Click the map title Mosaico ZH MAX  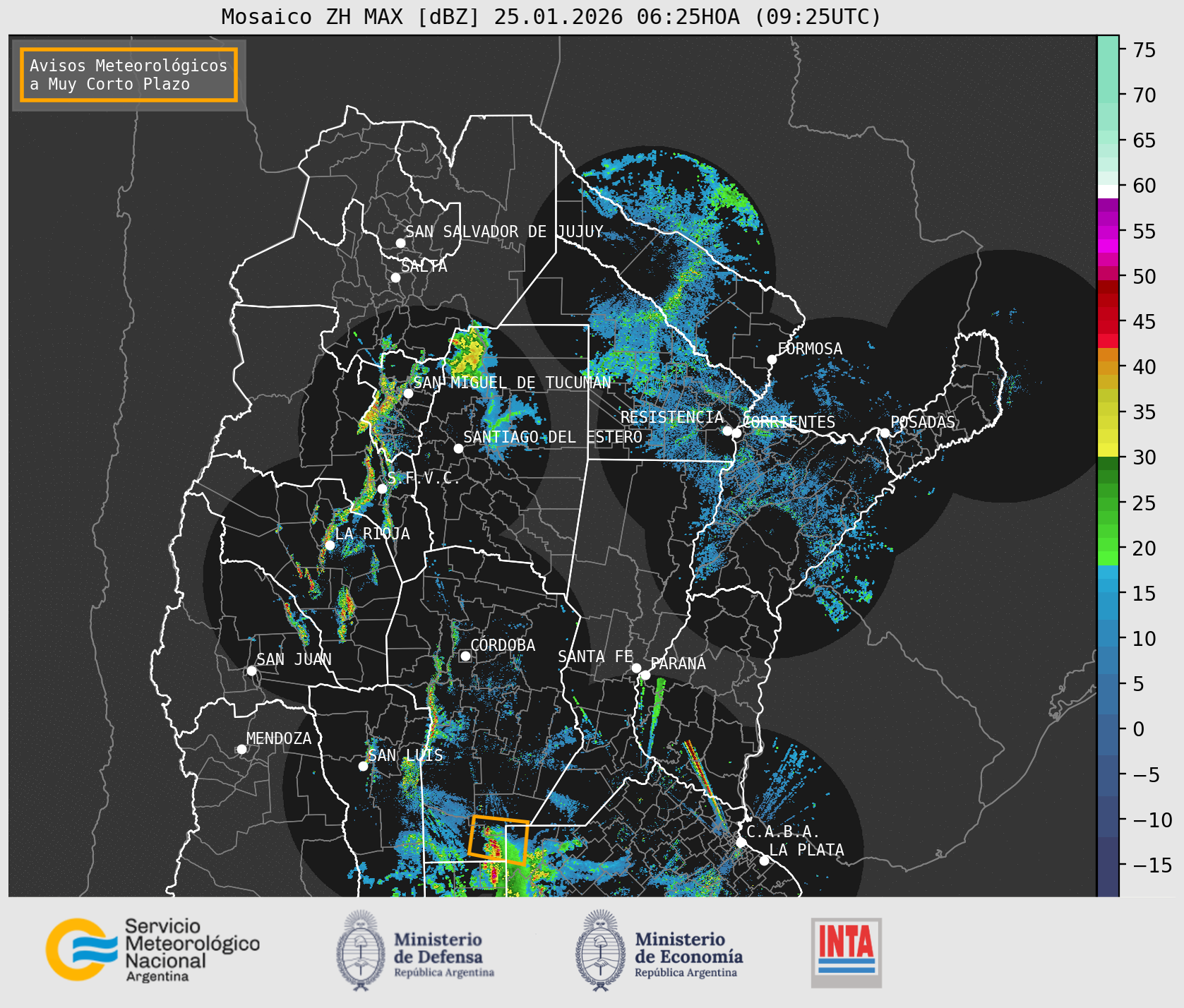click(x=551, y=16)
